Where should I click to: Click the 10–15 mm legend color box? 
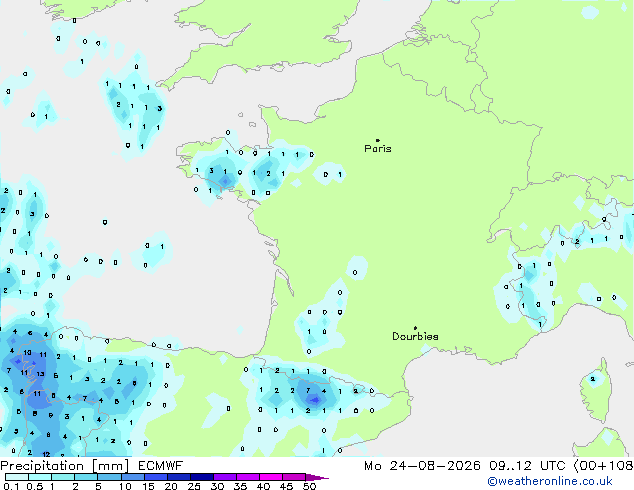tap(132, 477)
